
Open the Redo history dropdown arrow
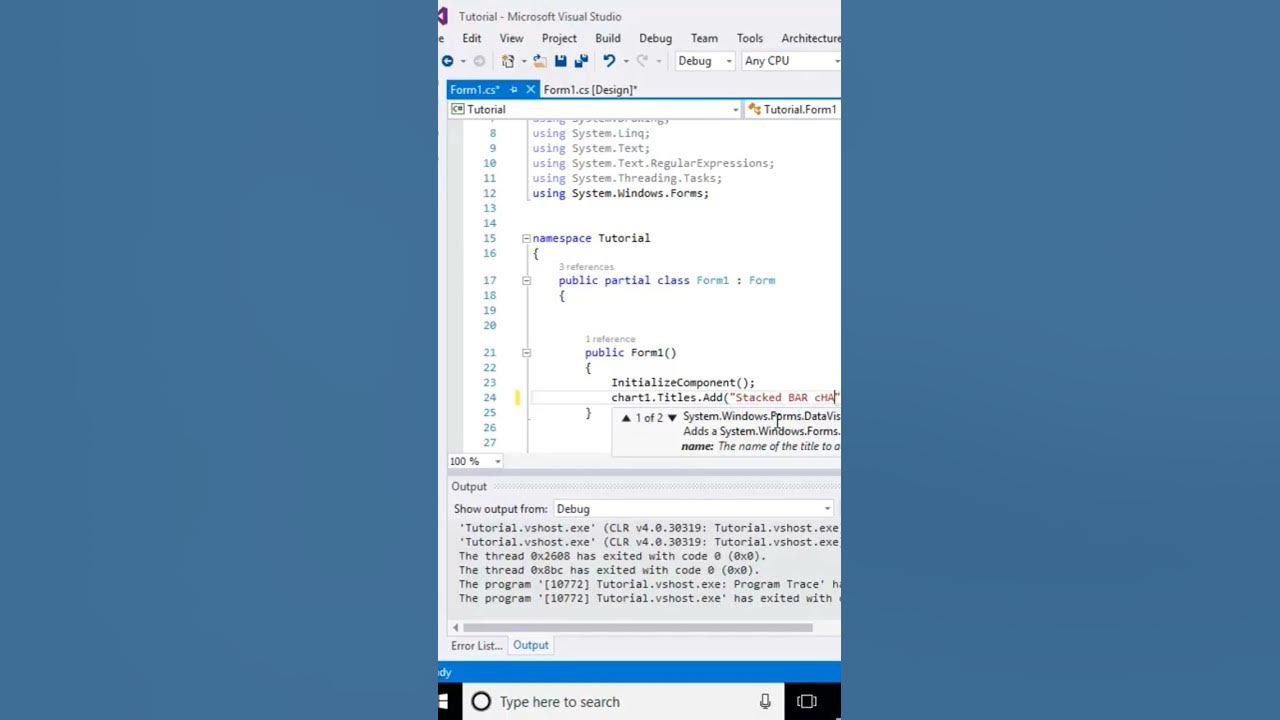[x=658, y=61]
